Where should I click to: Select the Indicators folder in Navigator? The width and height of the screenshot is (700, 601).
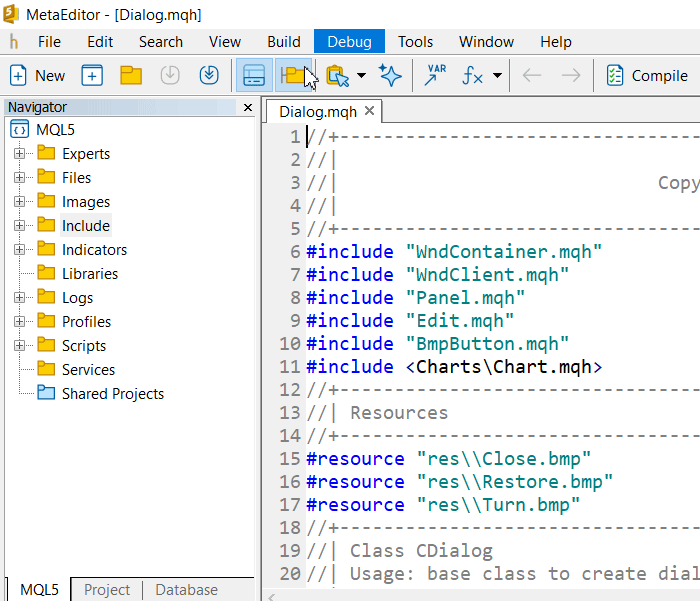tap(94, 250)
